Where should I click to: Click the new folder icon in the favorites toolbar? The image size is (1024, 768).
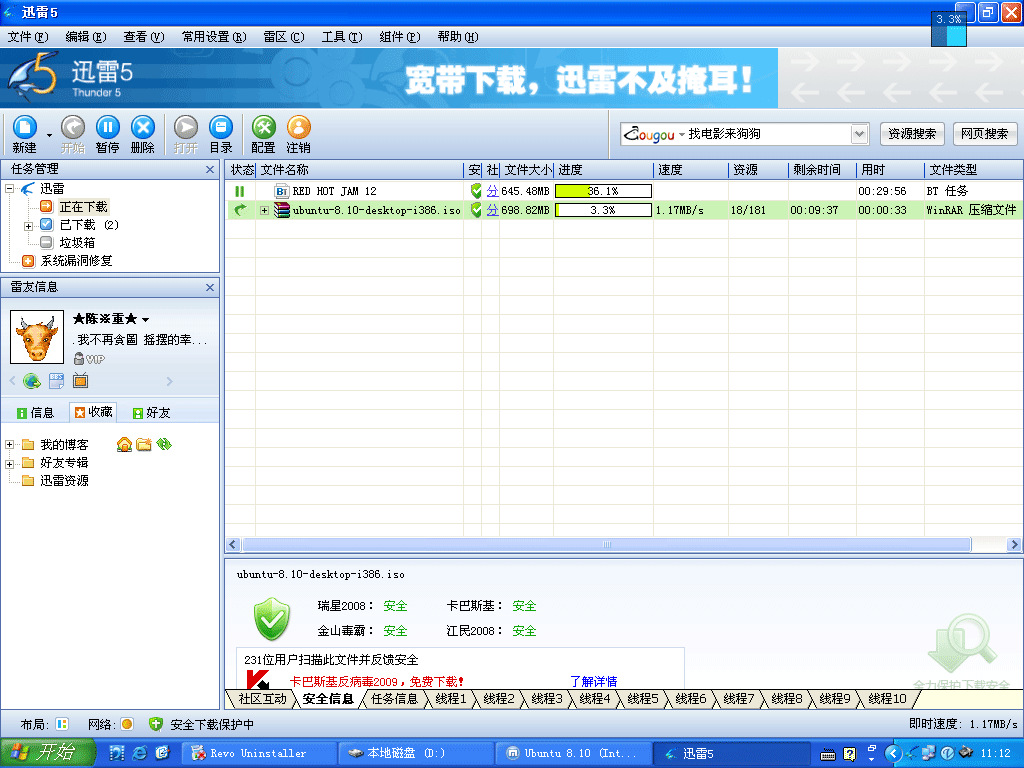(144, 445)
